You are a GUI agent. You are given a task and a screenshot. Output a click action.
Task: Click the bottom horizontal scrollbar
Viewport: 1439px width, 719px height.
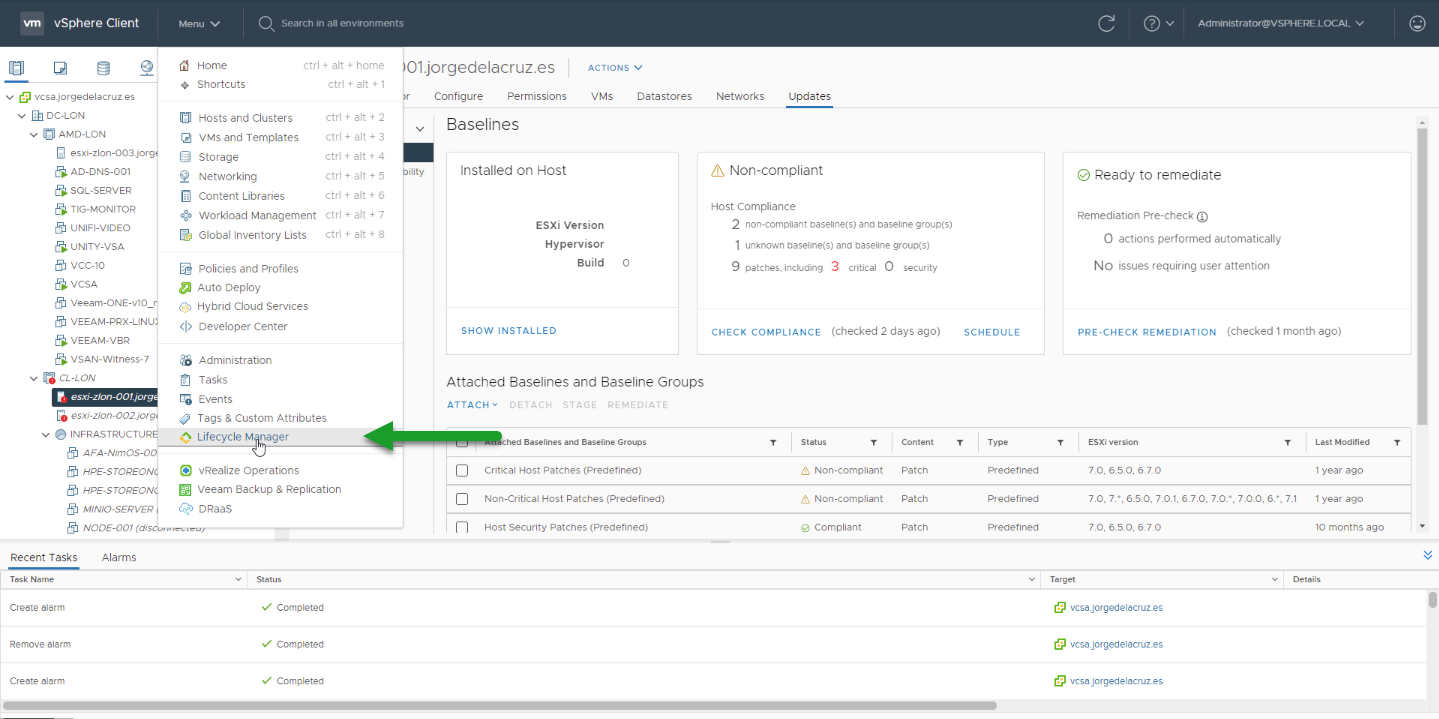coord(500,705)
